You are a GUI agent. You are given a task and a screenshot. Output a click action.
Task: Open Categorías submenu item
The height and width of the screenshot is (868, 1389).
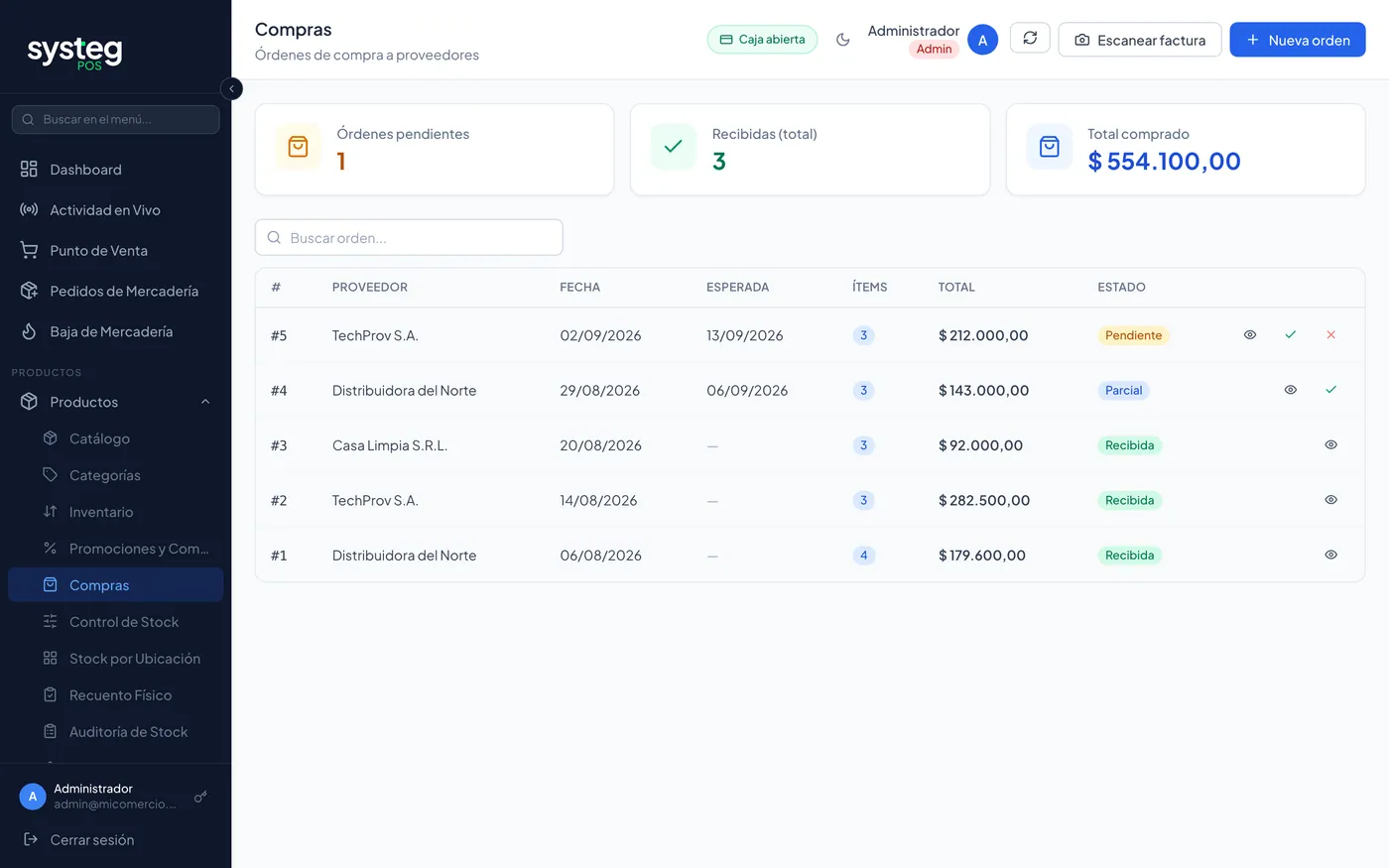point(115,475)
